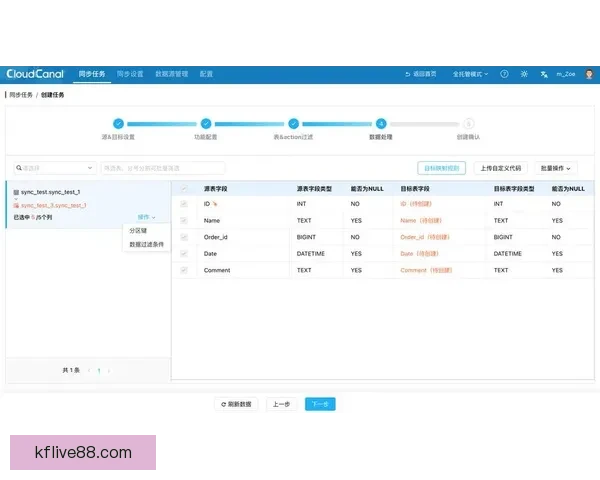Screen dimensions: 600x480
Task: Click the 下一步 button
Action: 320,404
